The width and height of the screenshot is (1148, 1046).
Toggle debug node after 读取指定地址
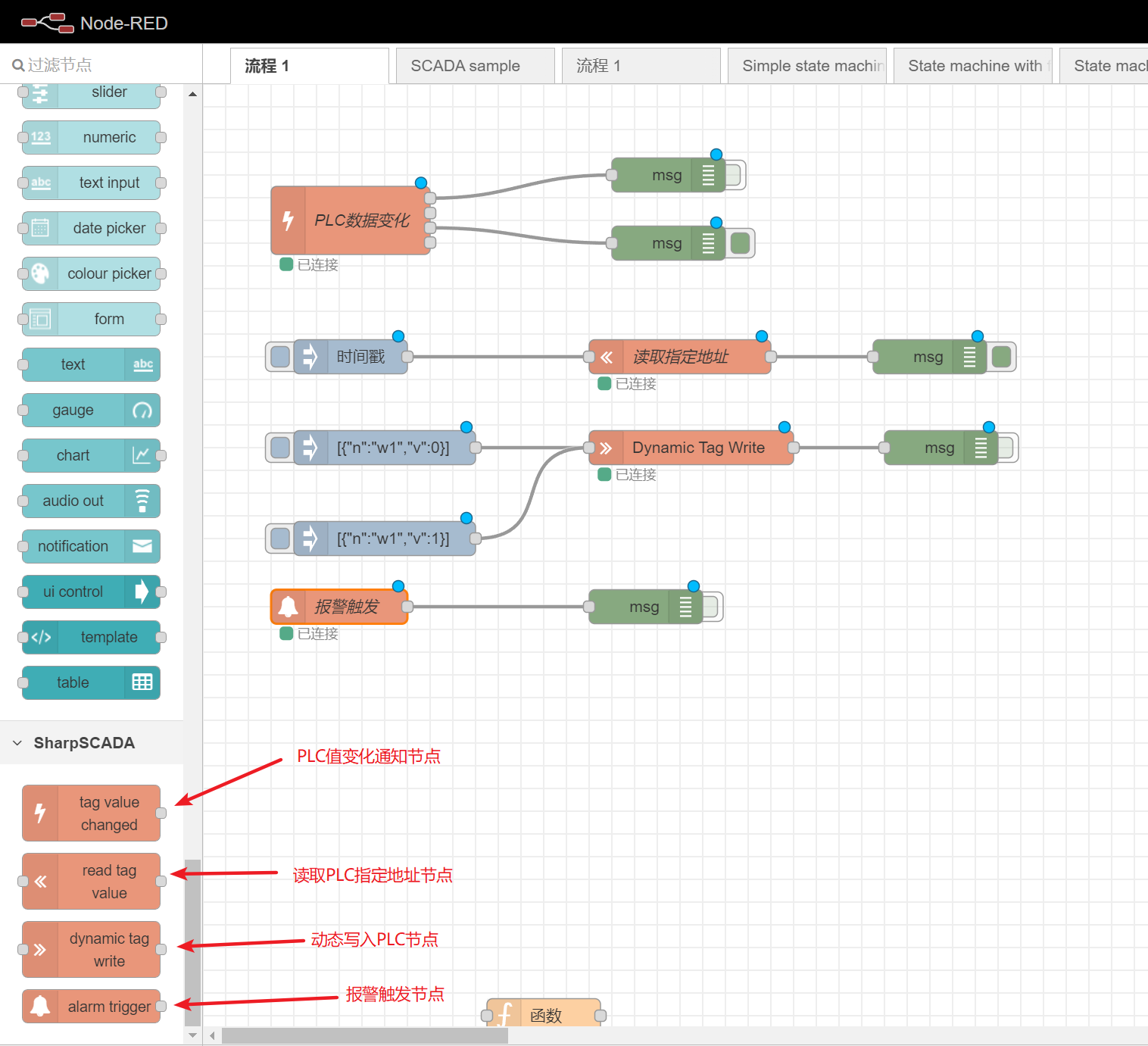click(x=1001, y=357)
